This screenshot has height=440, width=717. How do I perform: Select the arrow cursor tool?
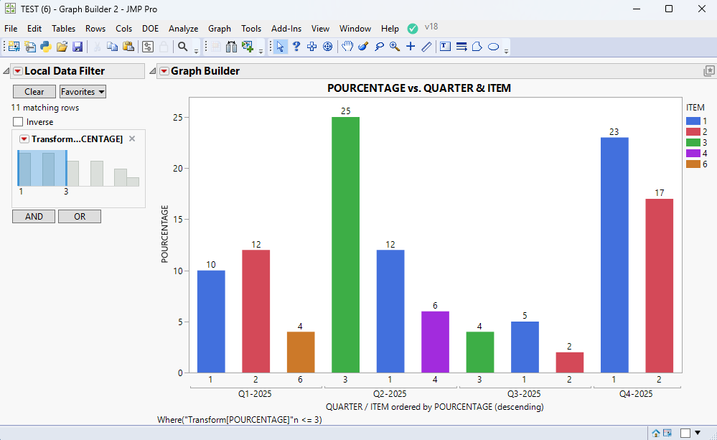coord(280,47)
